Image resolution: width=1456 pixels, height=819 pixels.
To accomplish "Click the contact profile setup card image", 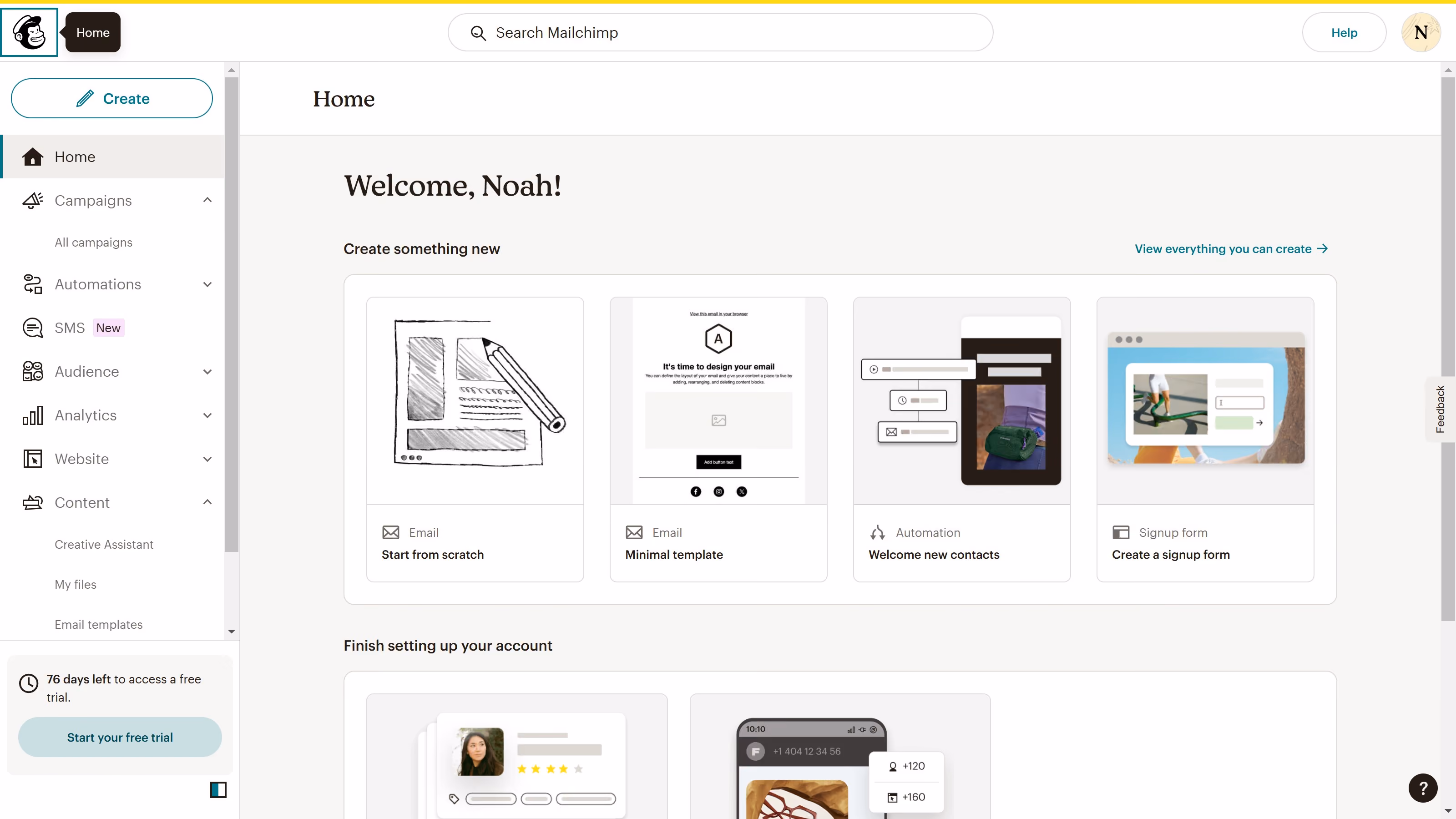I will coord(516,757).
